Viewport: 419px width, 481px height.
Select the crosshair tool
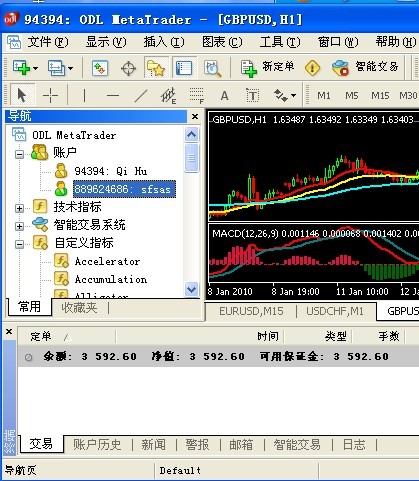(x=50, y=96)
